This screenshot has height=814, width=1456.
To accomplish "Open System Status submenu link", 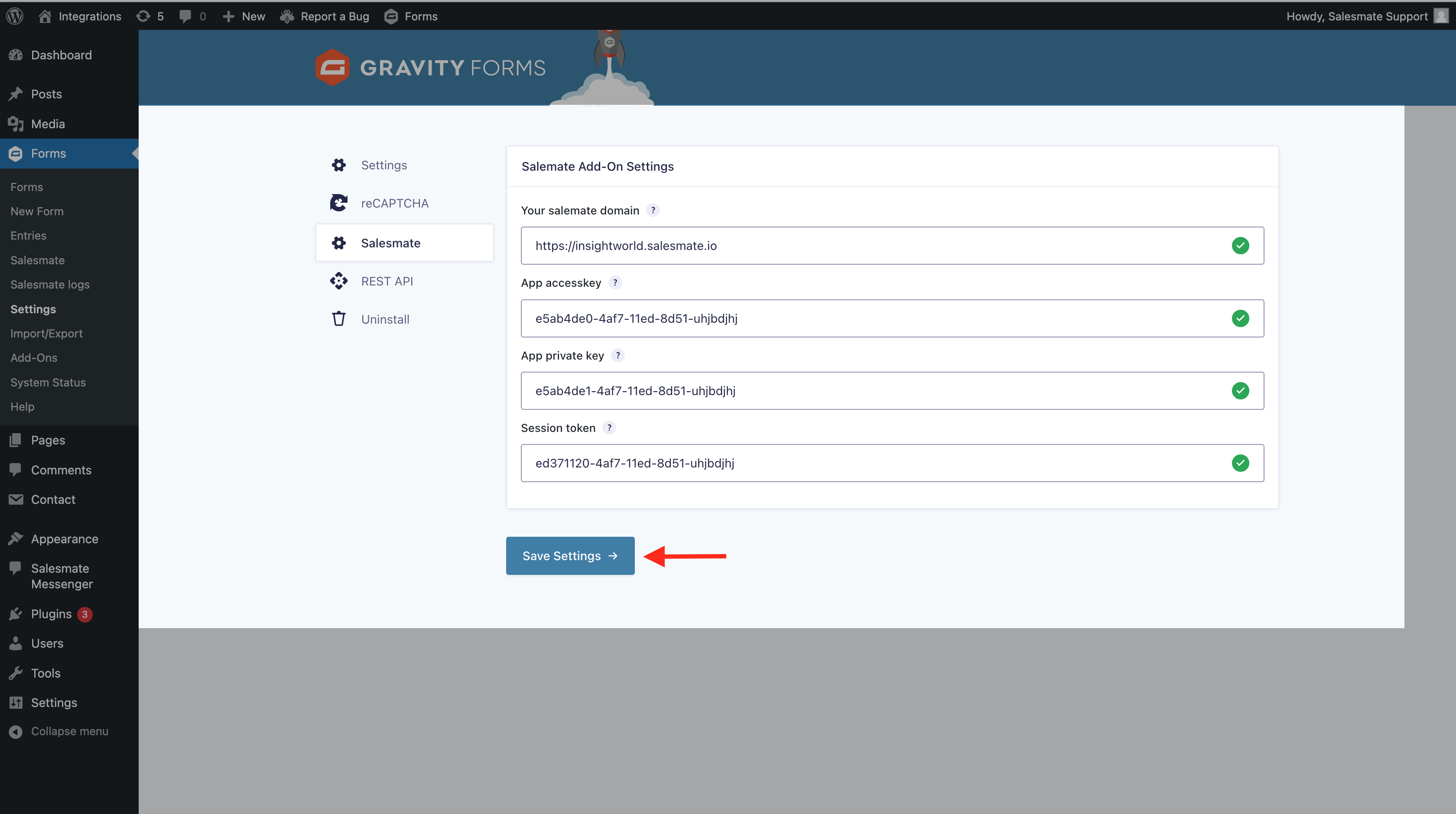I will click(48, 383).
